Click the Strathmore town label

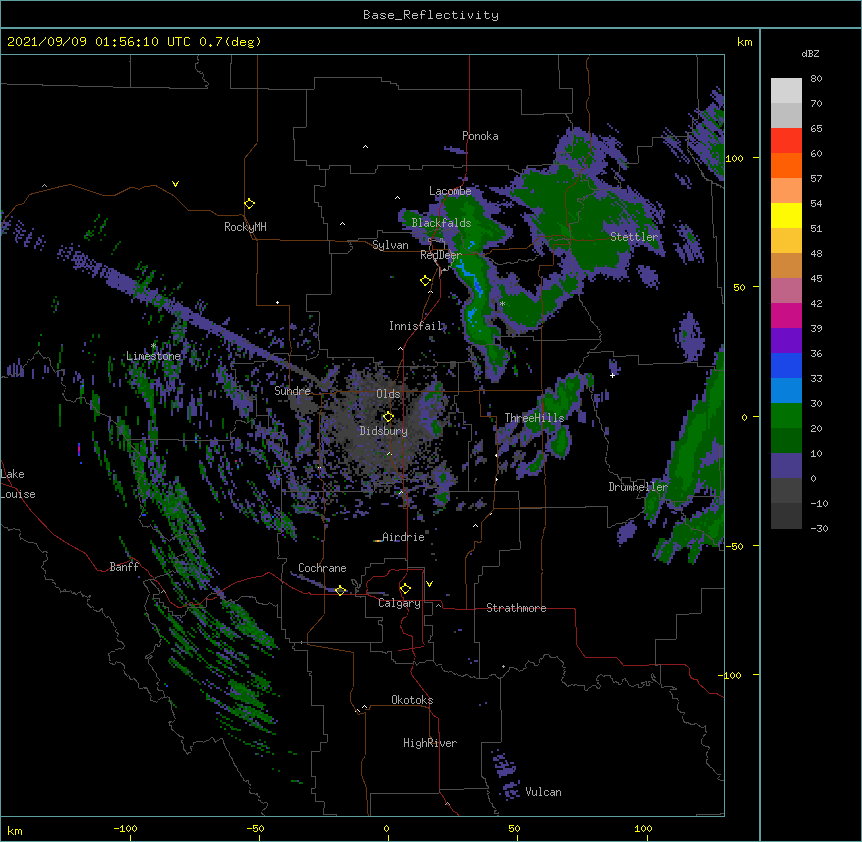(x=516, y=608)
